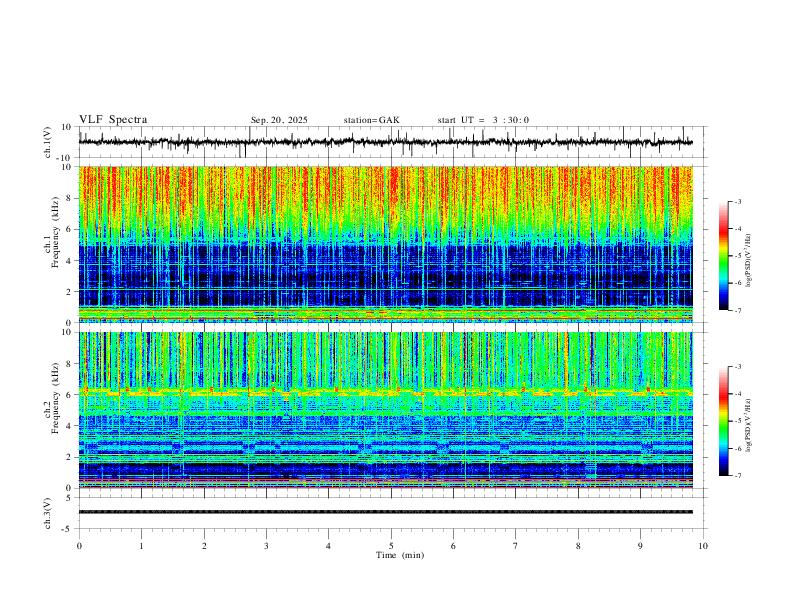792x612 pixels.
Task: Click the lower PSD color scale bar
Action: (723, 421)
